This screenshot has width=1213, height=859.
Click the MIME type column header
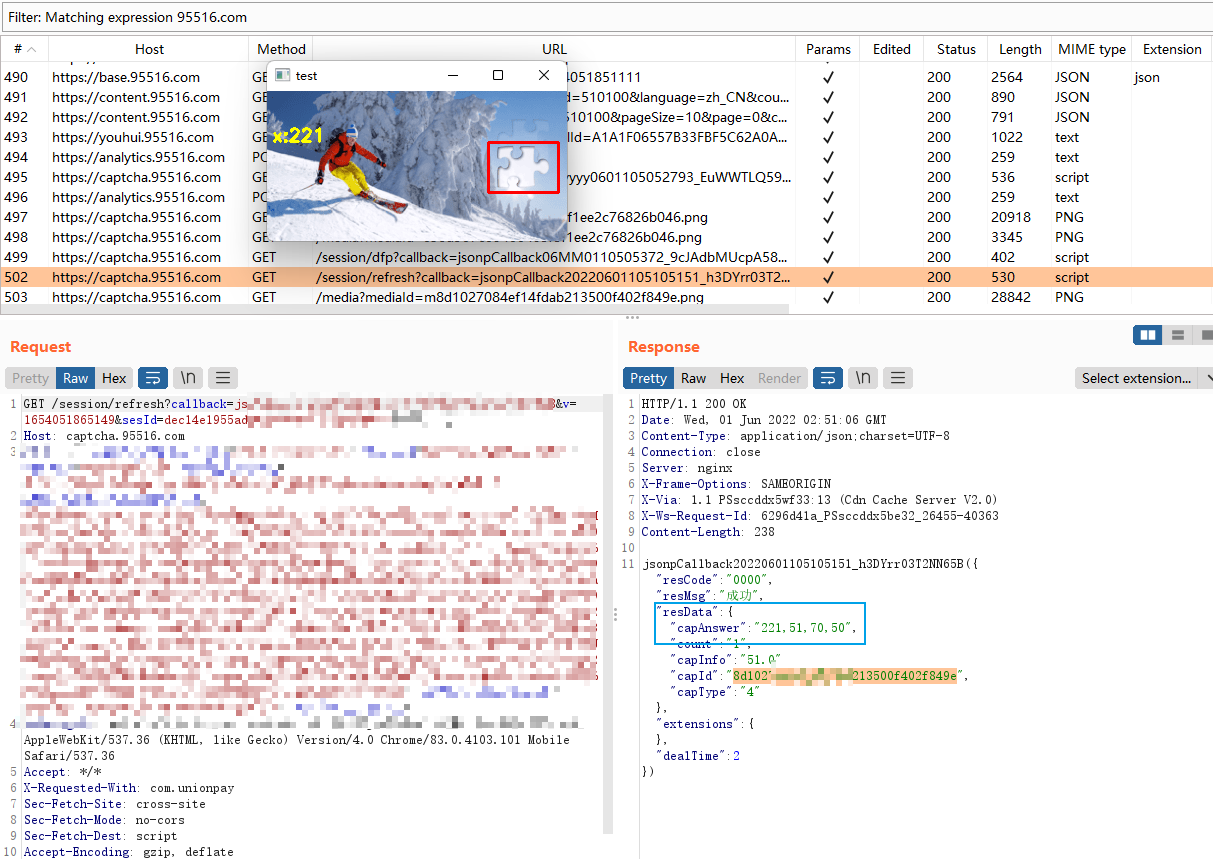[1091, 49]
